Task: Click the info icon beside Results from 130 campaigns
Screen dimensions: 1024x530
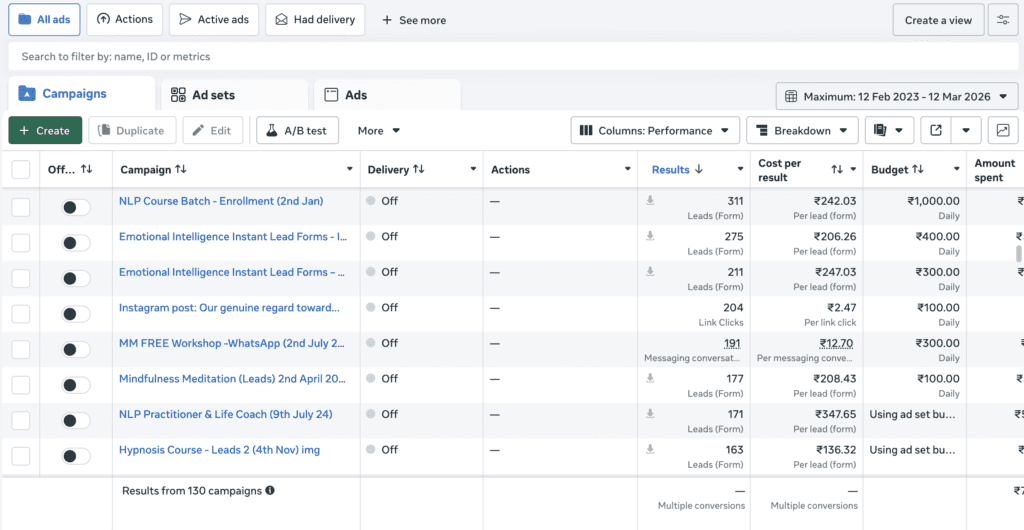Action: click(x=270, y=491)
